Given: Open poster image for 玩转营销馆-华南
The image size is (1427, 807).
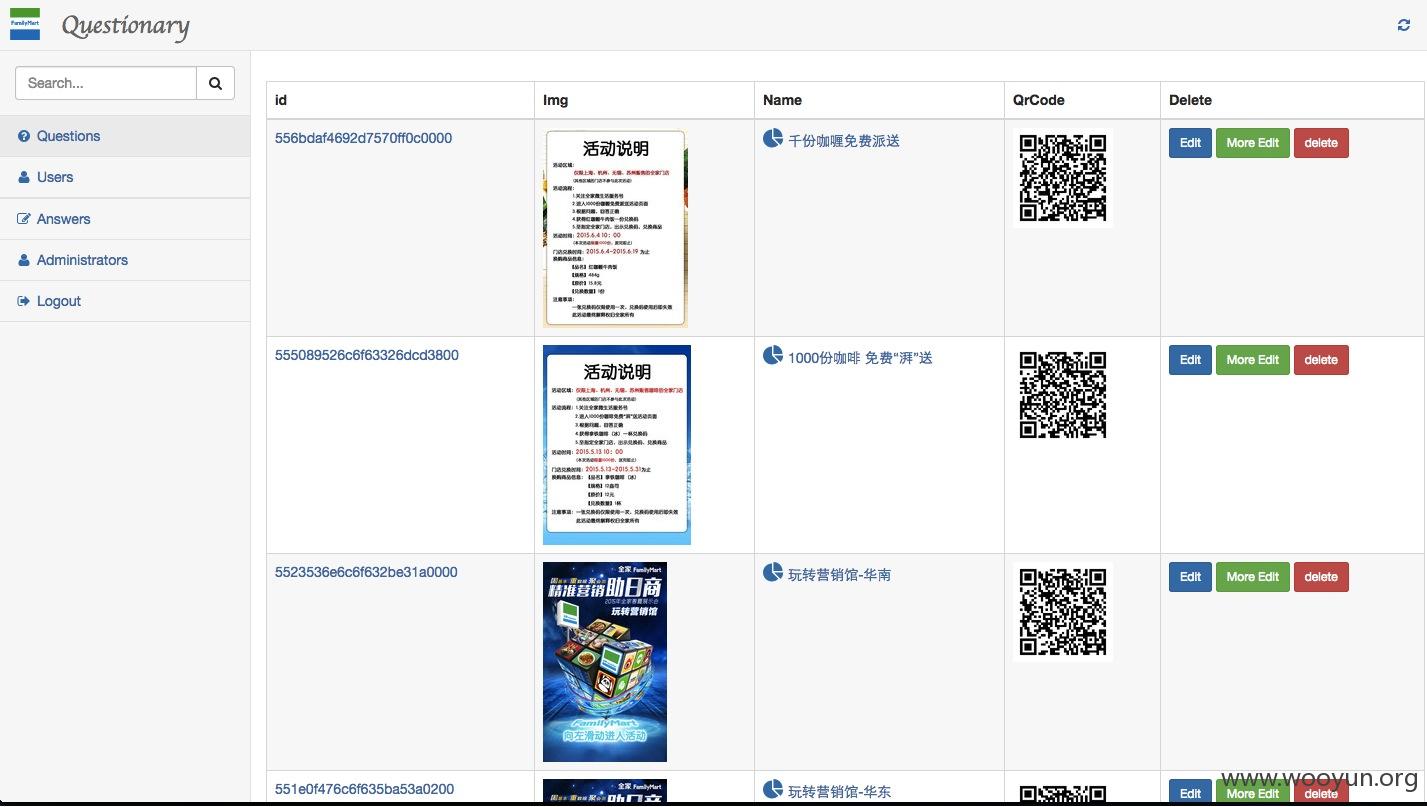Looking at the screenshot, I should click(x=605, y=662).
